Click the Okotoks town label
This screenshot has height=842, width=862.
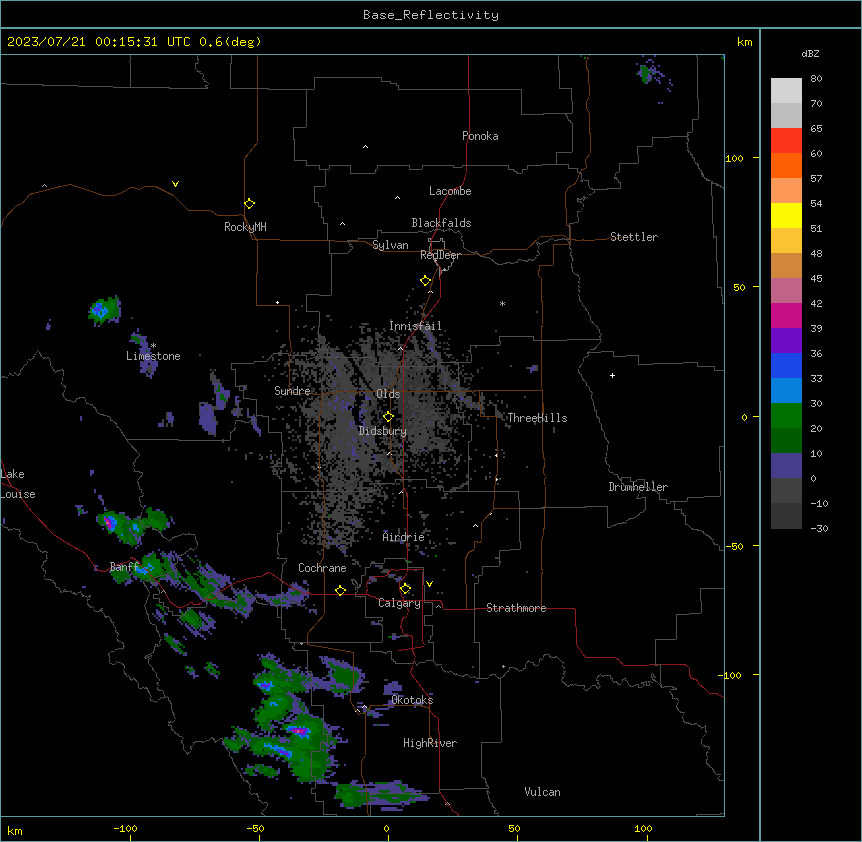click(x=412, y=700)
